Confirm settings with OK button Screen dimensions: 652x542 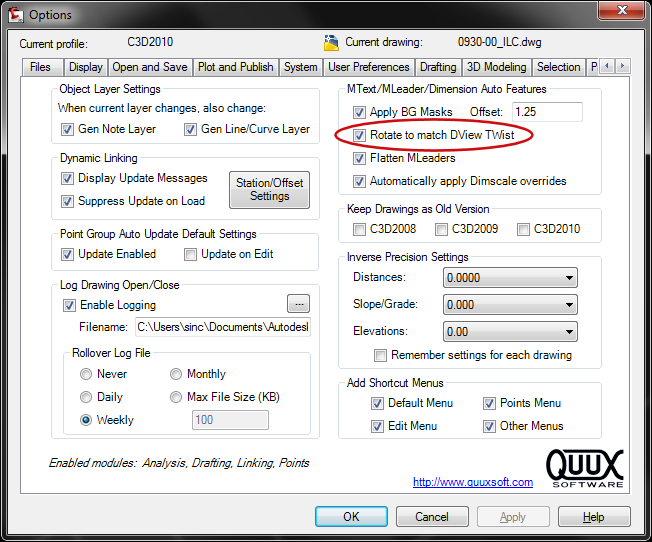[x=351, y=517]
